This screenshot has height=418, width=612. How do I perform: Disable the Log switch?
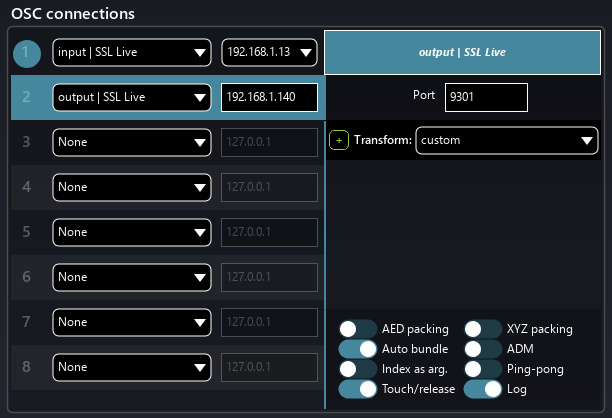point(482,389)
